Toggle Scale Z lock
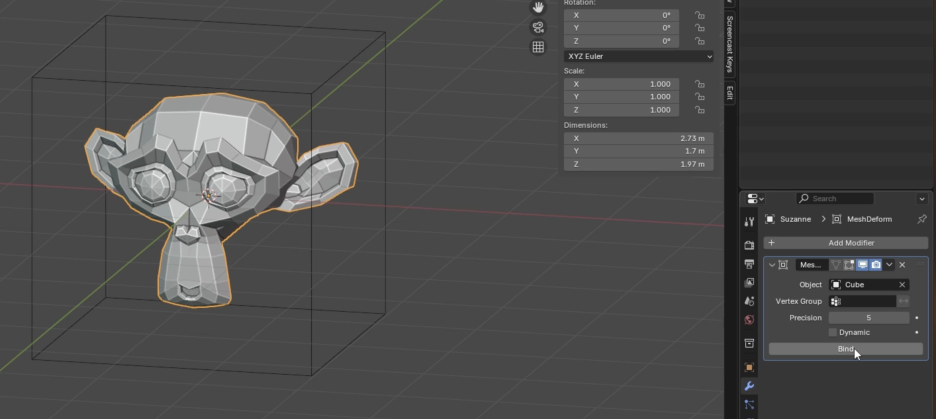The width and height of the screenshot is (936, 419). 699,110
